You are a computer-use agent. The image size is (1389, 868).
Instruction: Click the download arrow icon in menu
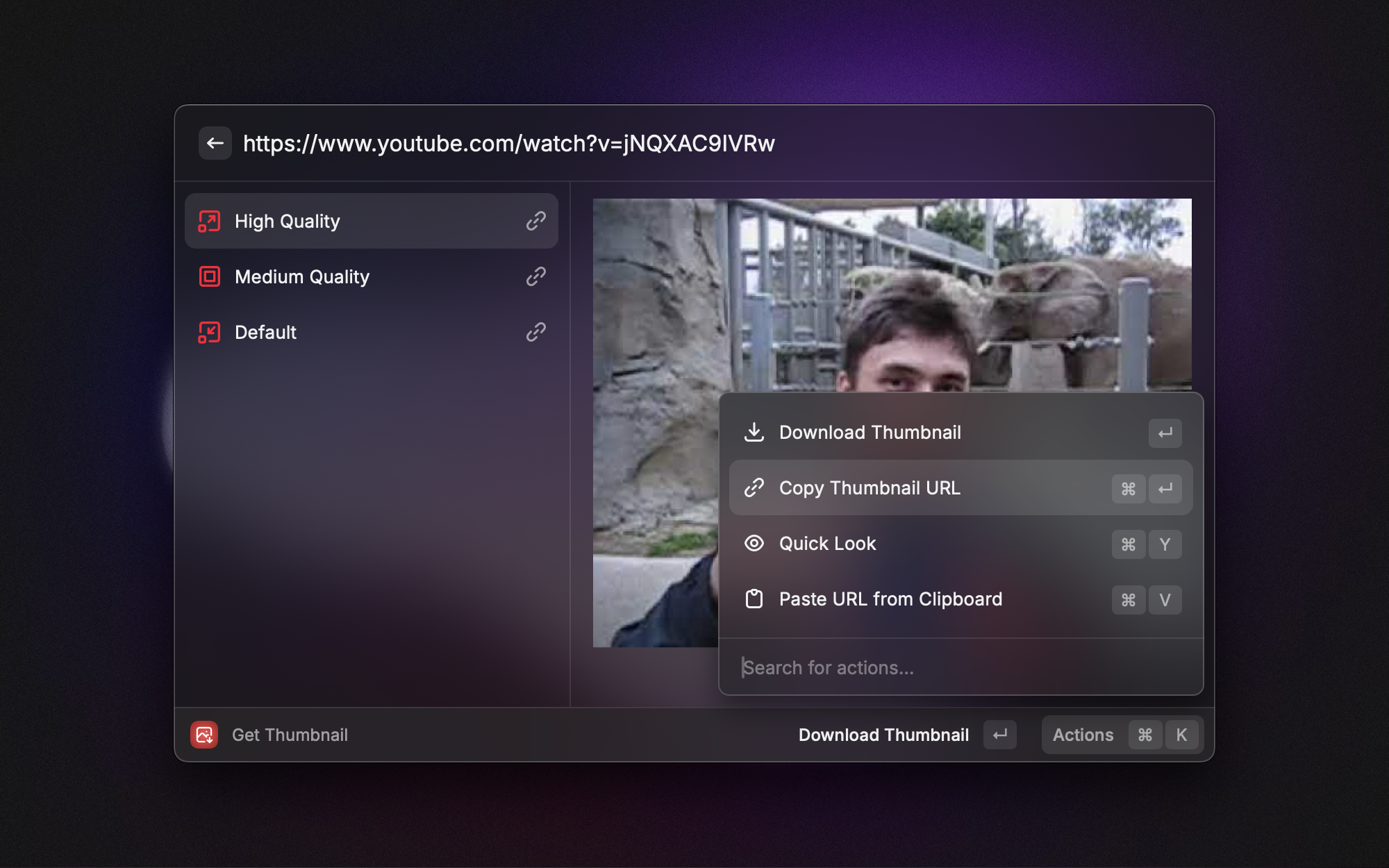(x=754, y=433)
